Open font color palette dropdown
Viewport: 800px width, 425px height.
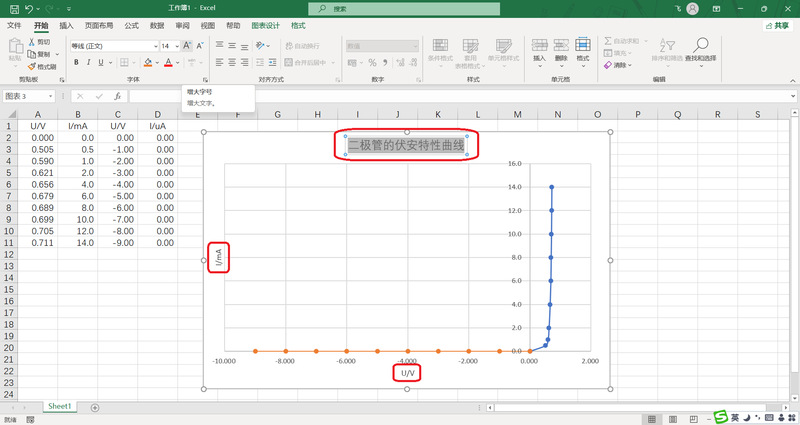(178, 63)
